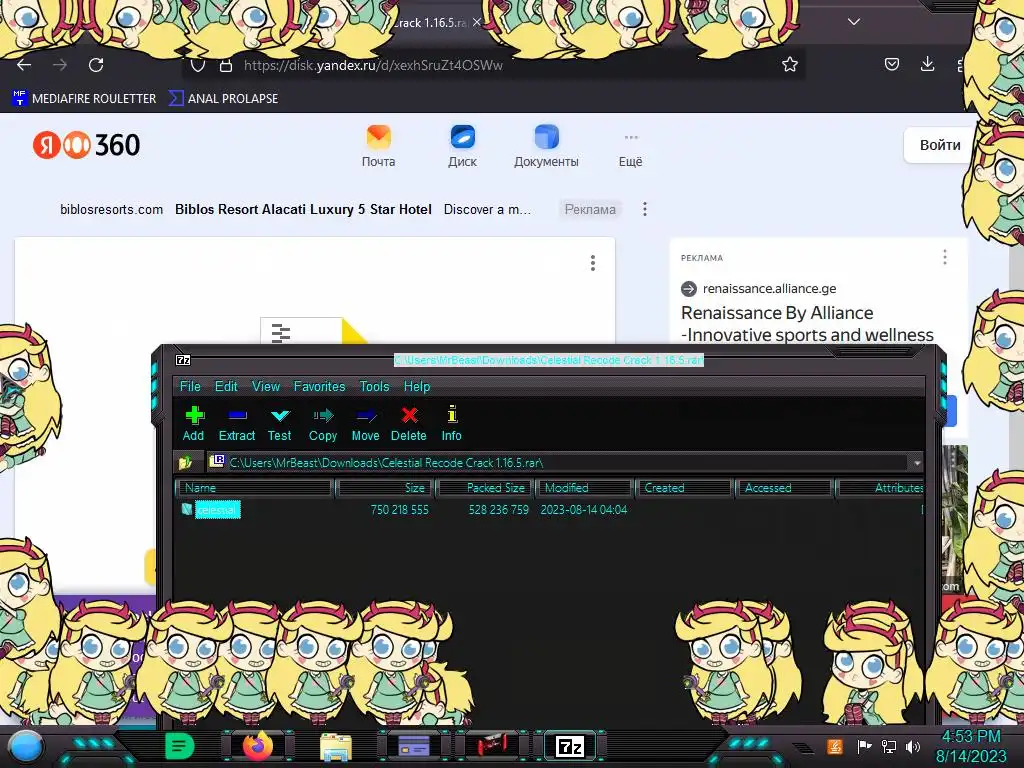Open the Windows Start orb
The width and height of the screenshot is (1024, 768).
click(x=25, y=746)
